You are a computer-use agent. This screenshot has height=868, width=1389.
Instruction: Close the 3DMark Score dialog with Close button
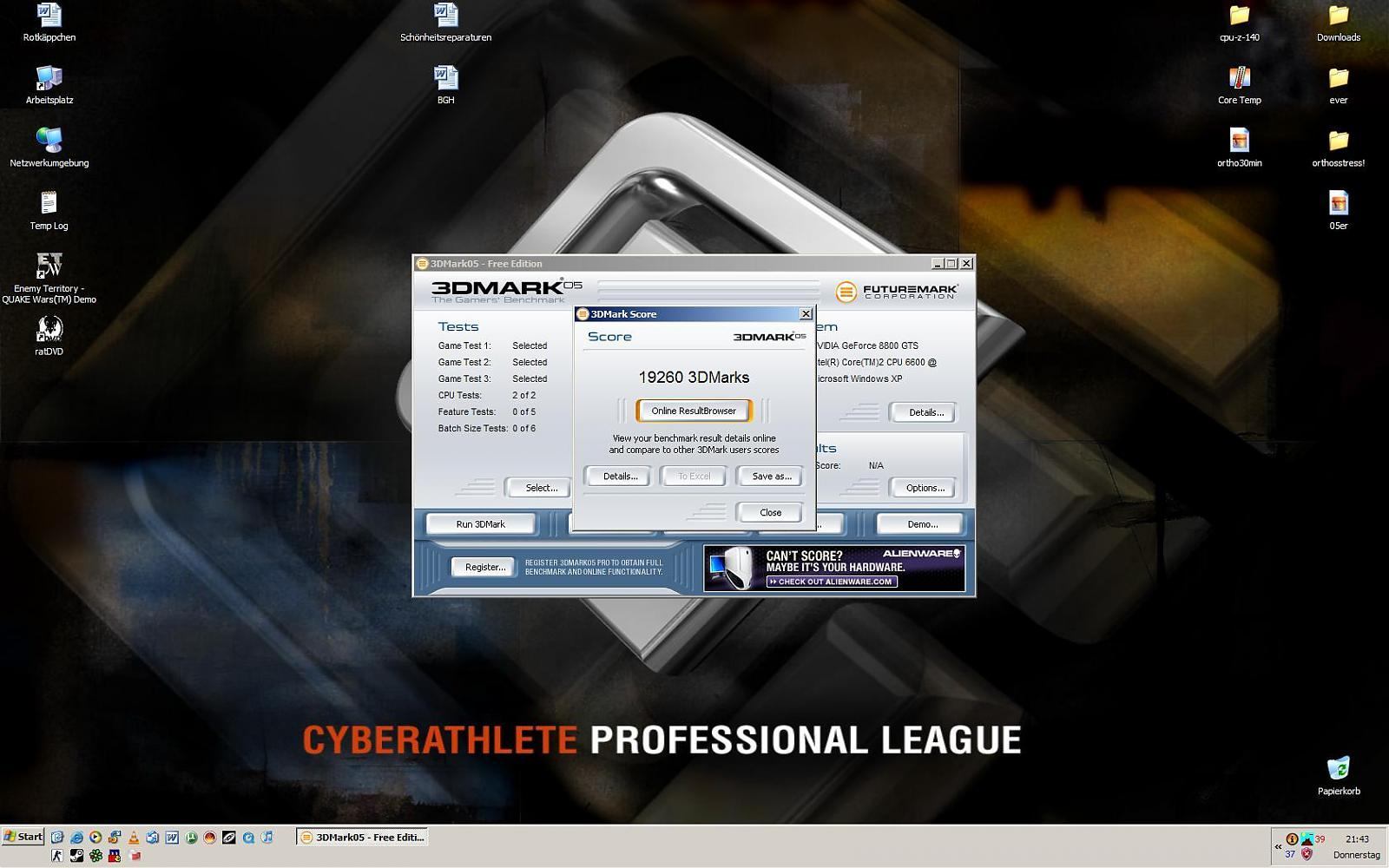[770, 512]
